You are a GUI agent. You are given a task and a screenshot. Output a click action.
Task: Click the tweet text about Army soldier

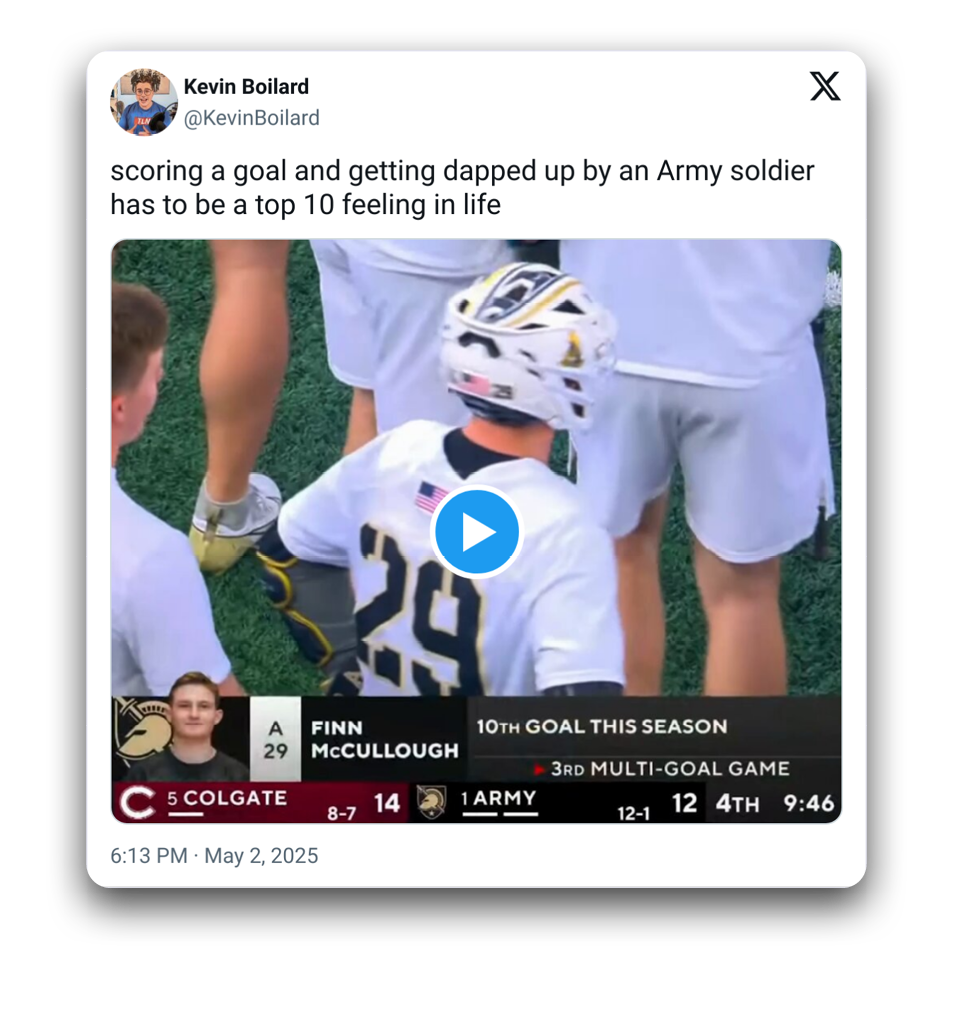point(462,188)
